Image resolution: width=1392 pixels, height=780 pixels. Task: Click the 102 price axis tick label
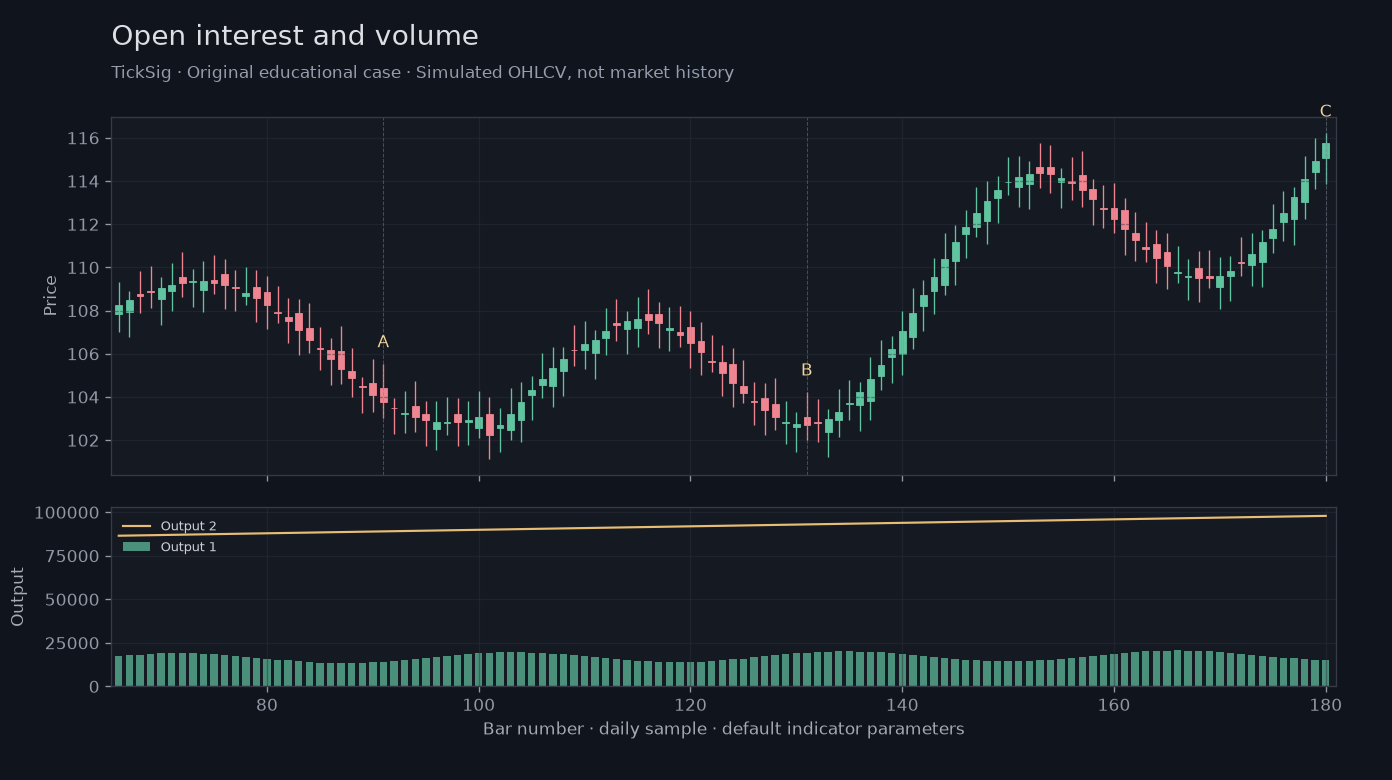tap(85, 441)
